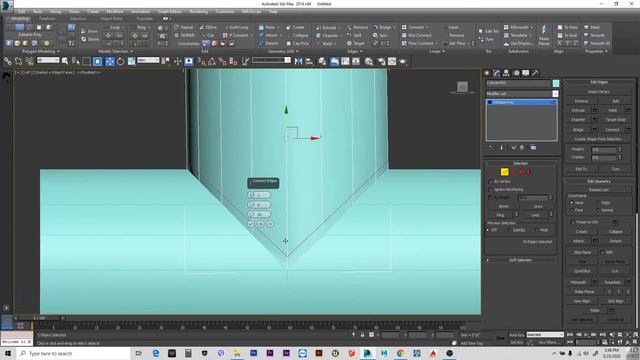The height and width of the screenshot is (360, 640).
Task: Open the Modifier List dropdown
Action: tap(555, 94)
